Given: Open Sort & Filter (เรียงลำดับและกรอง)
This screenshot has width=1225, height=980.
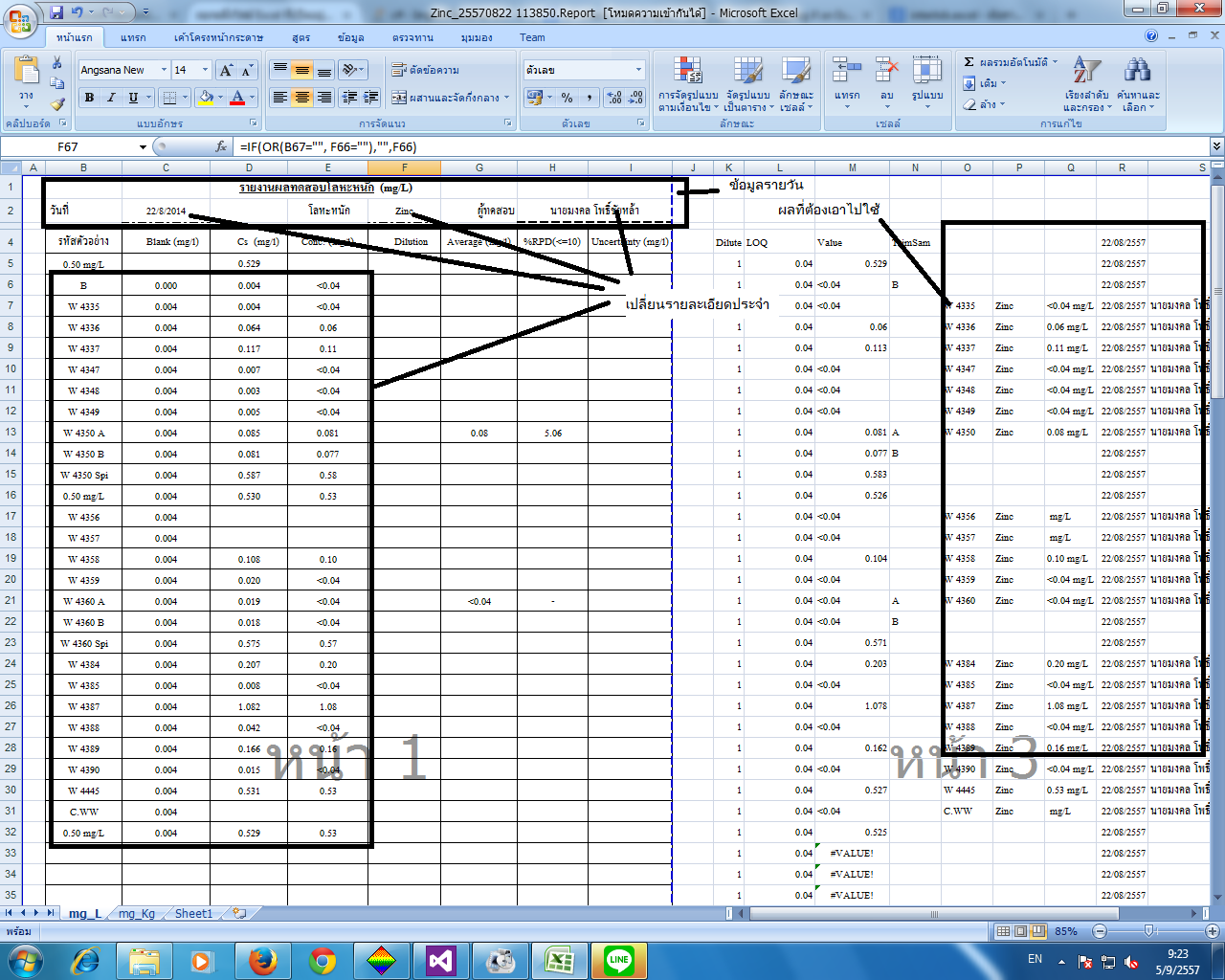Looking at the screenshot, I should tap(1086, 84).
